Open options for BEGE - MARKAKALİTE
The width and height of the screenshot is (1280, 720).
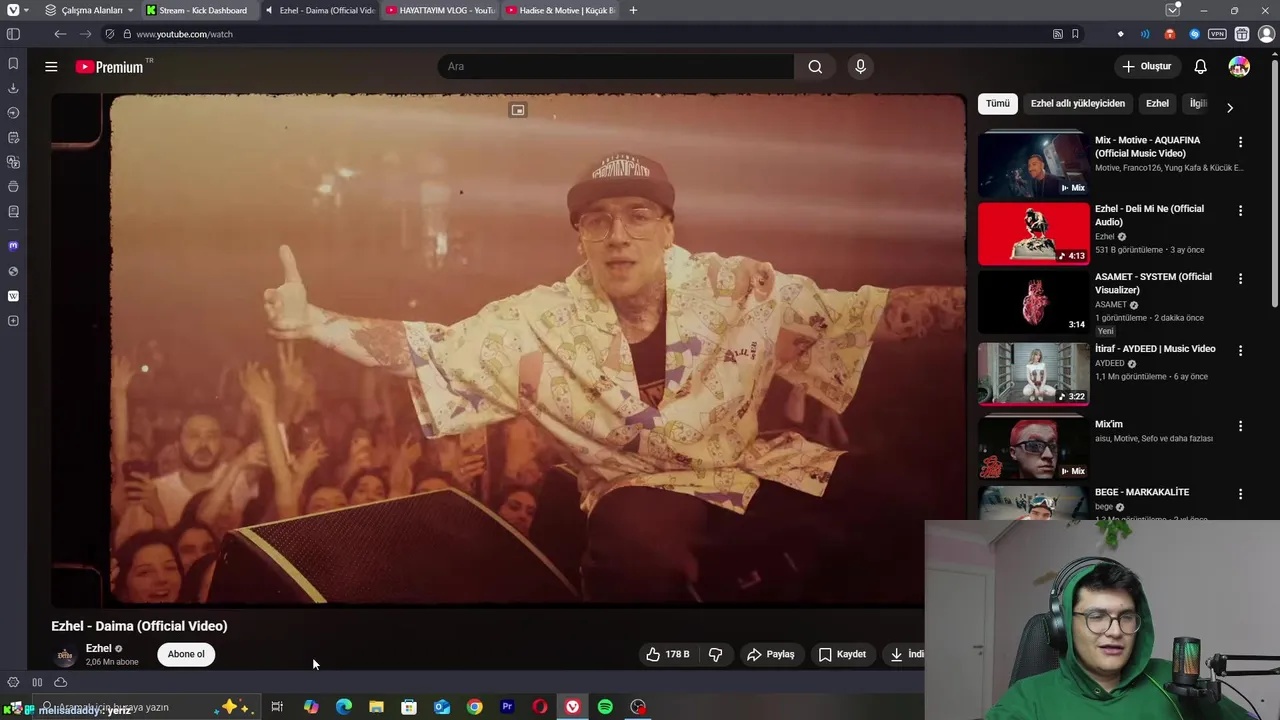[1240, 494]
